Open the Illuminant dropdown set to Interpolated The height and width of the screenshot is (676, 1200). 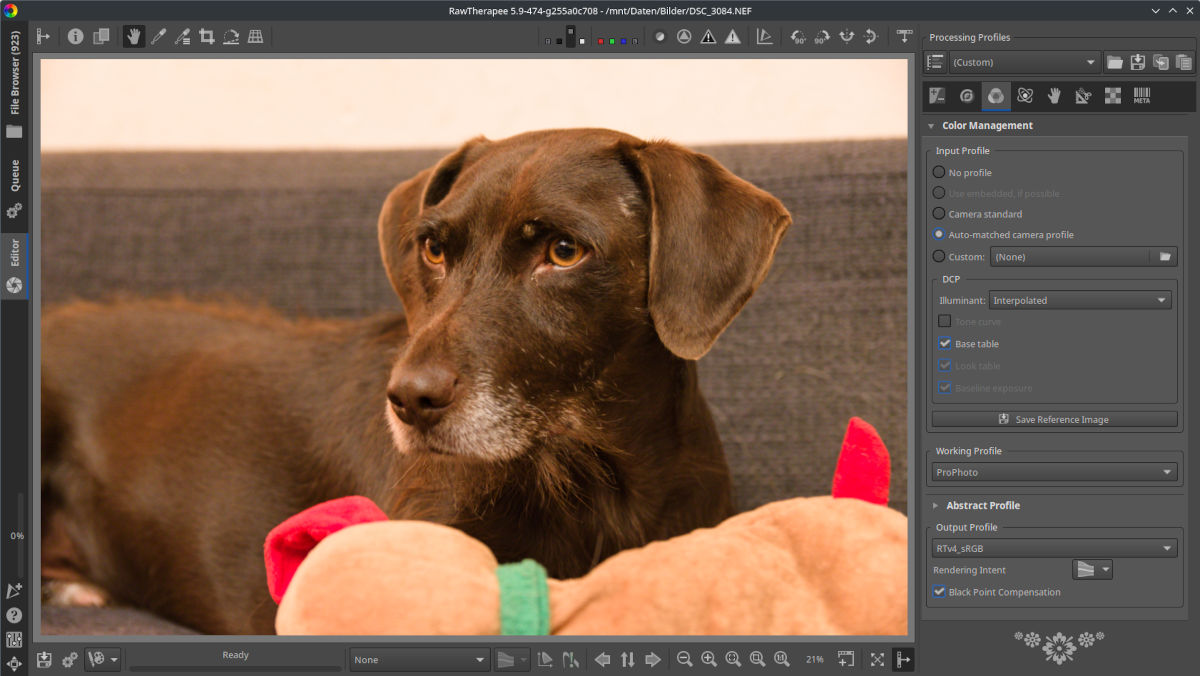(x=1080, y=300)
